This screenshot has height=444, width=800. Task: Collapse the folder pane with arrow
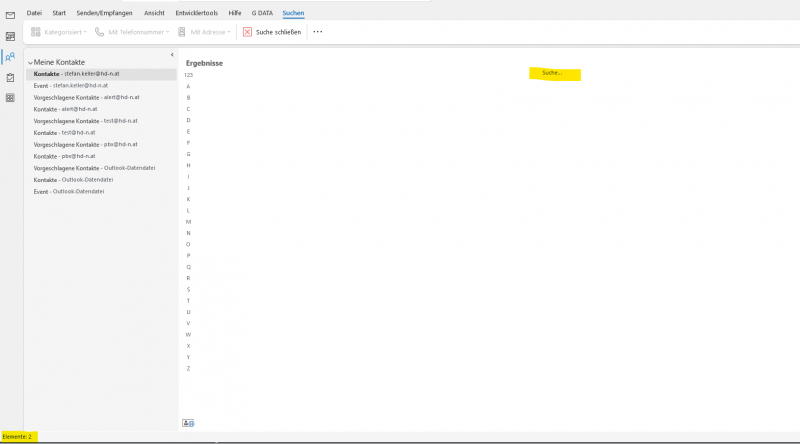(x=172, y=54)
